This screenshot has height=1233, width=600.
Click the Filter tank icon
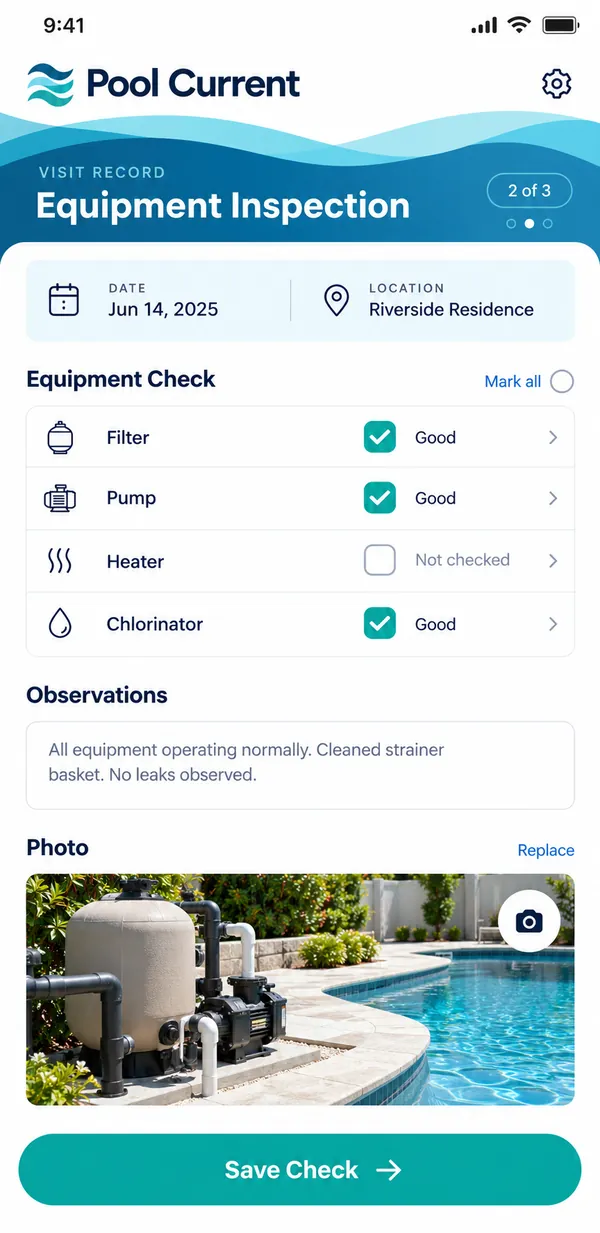click(60, 438)
